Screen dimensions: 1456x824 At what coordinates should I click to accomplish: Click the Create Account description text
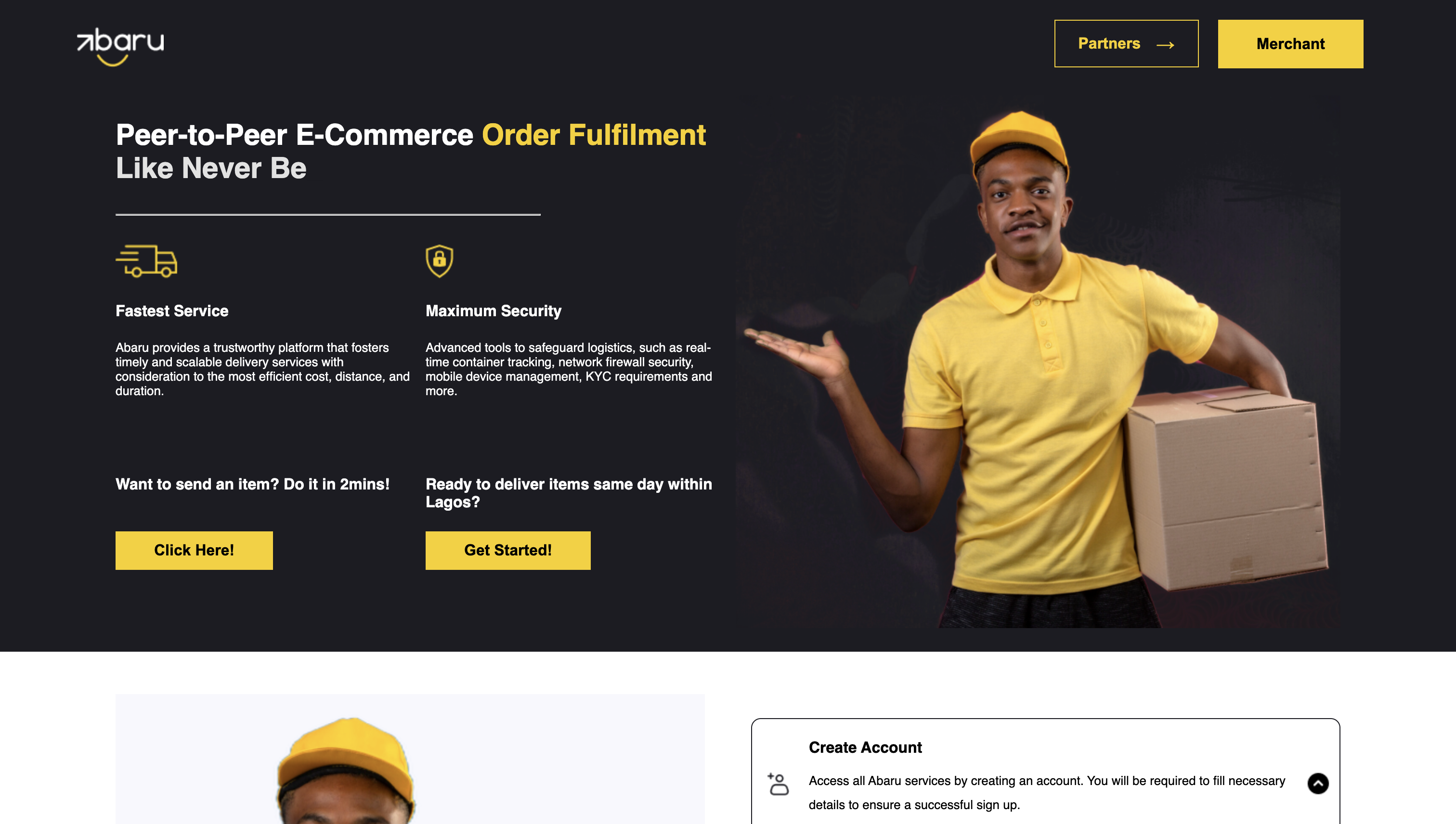[1047, 792]
